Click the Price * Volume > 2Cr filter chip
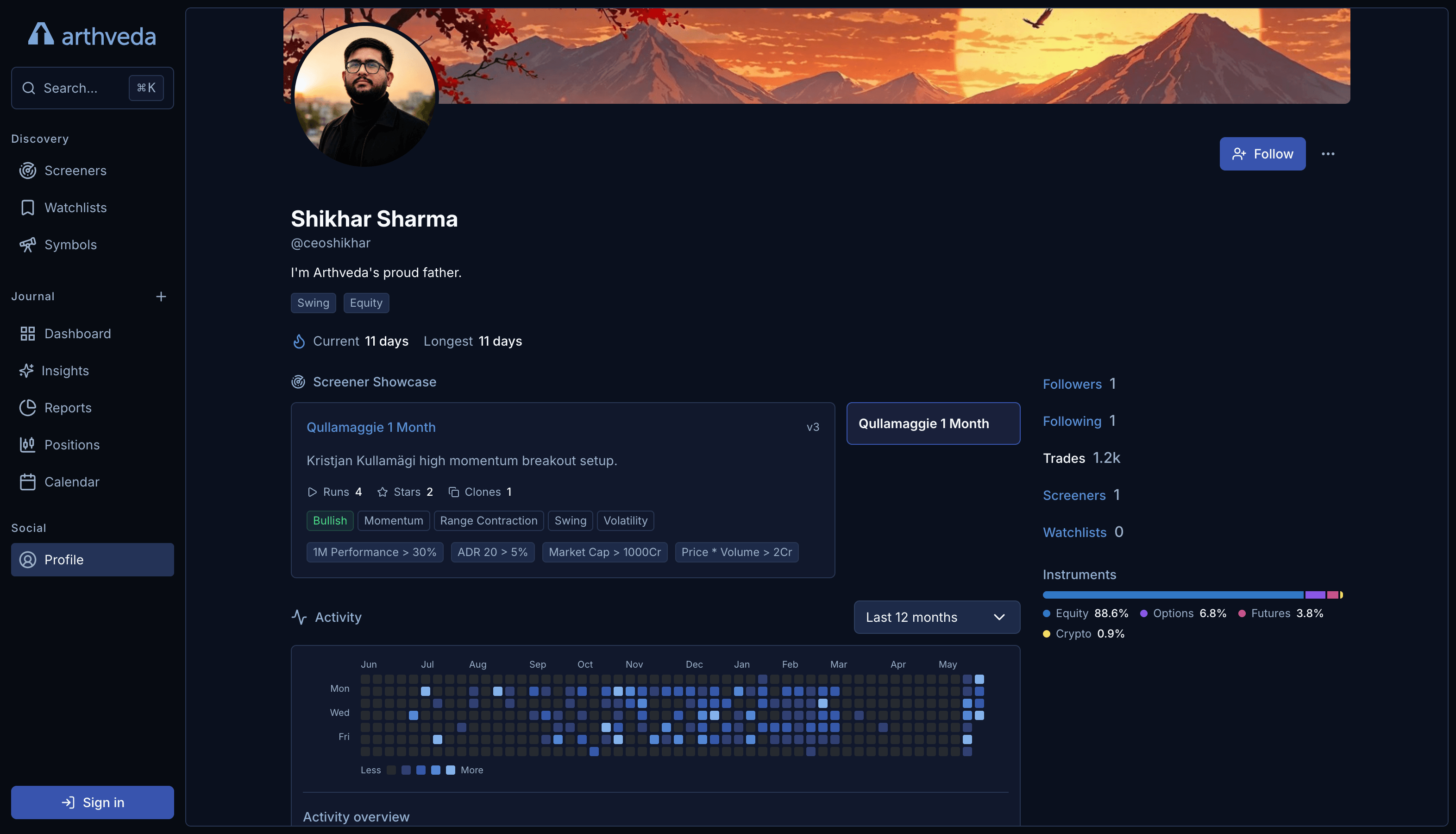The height and width of the screenshot is (834, 1456). click(x=737, y=552)
